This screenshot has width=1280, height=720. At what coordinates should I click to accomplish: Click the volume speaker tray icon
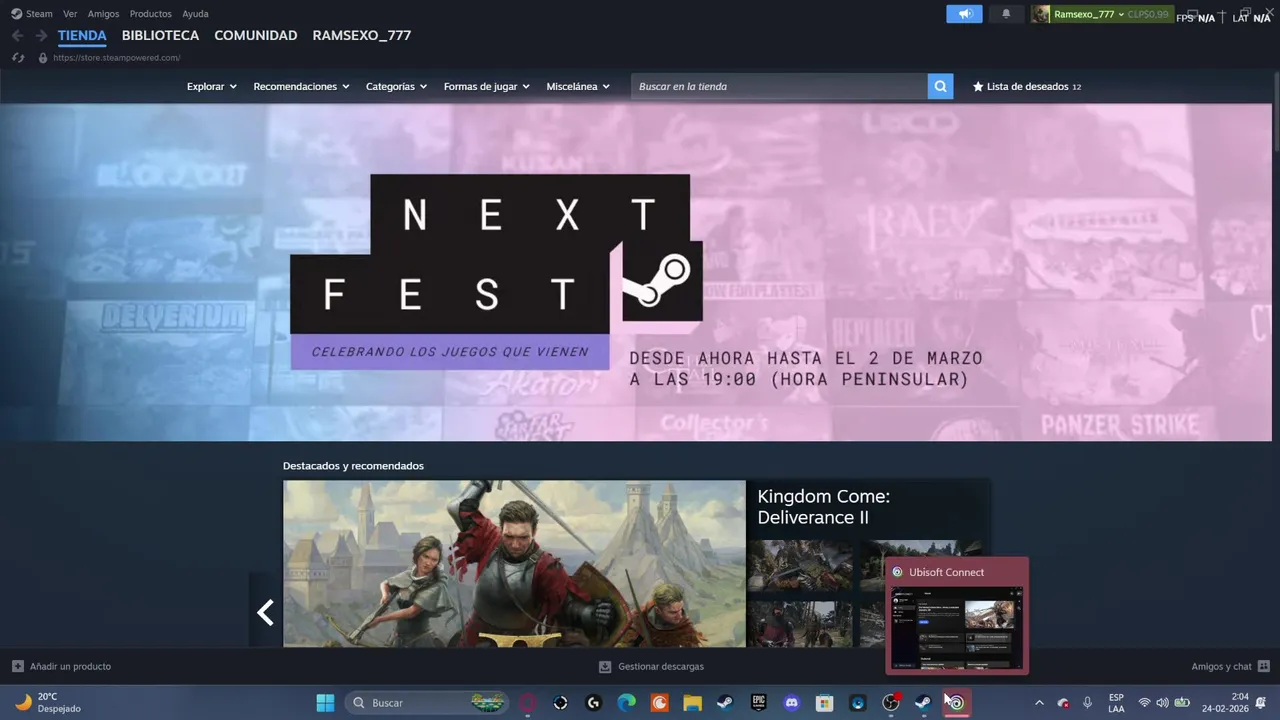[1163, 703]
